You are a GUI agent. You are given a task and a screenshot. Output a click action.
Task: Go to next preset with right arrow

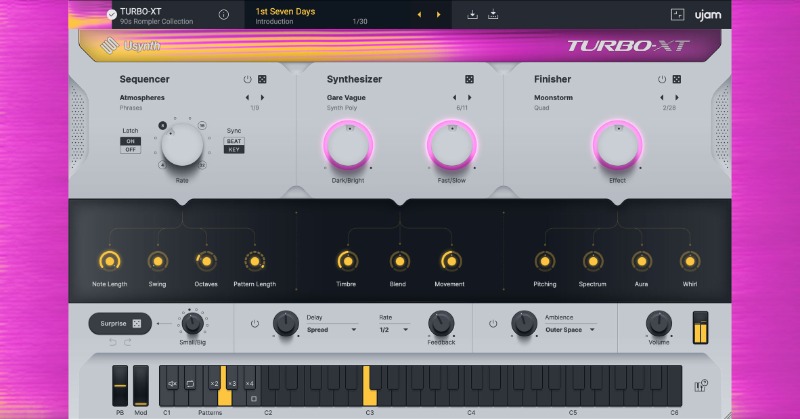pyautogui.click(x=438, y=15)
